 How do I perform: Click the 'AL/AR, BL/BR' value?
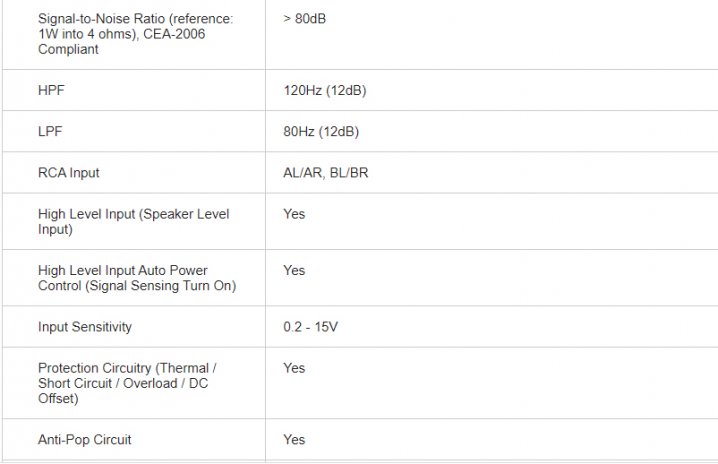325,173
